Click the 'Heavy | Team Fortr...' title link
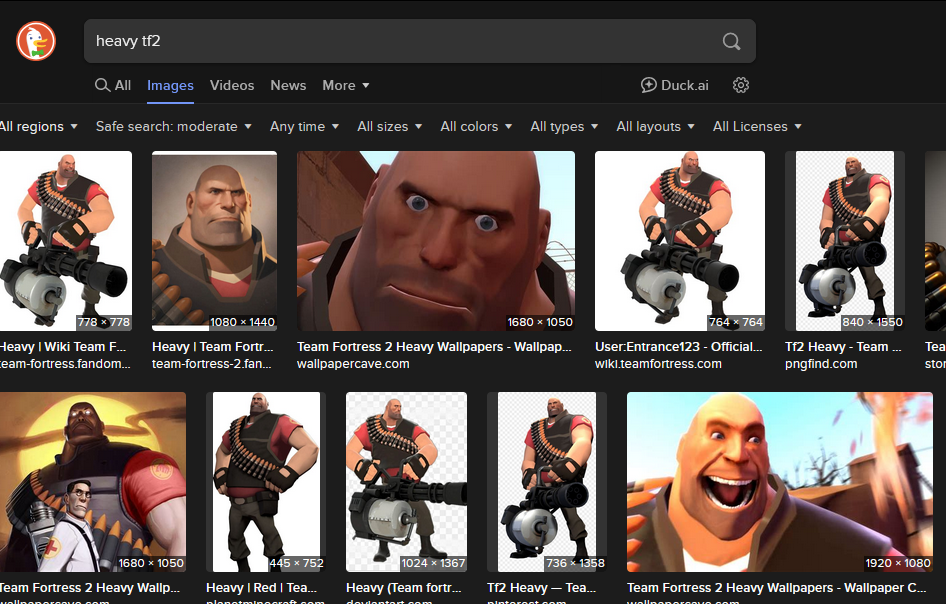The height and width of the screenshot is (604, 946). point(212,347)
